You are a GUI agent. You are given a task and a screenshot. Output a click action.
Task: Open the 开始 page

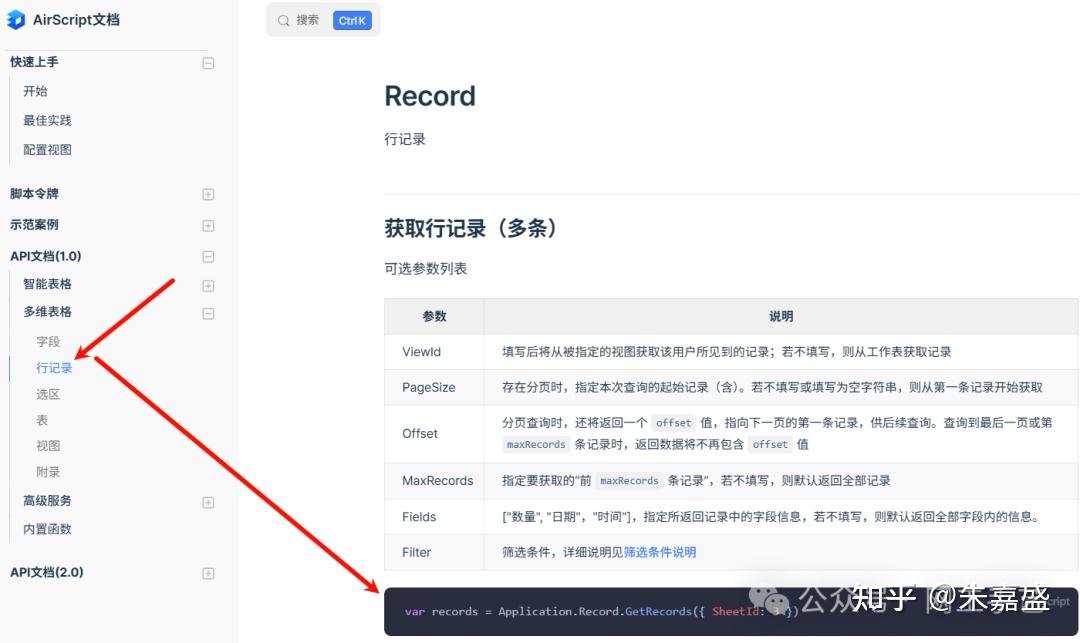[35, 91]
